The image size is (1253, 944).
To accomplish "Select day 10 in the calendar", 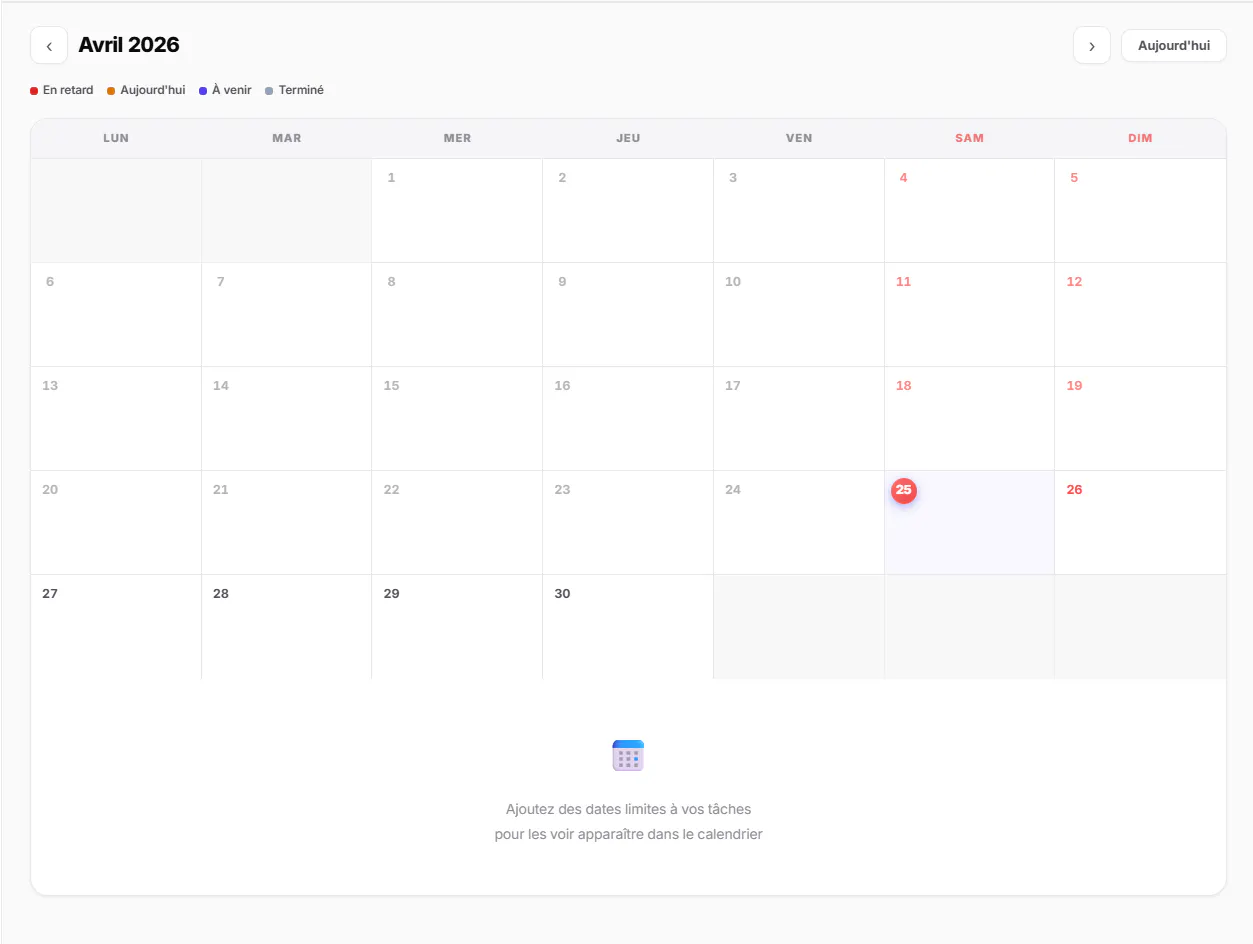I will click(799, 314).
